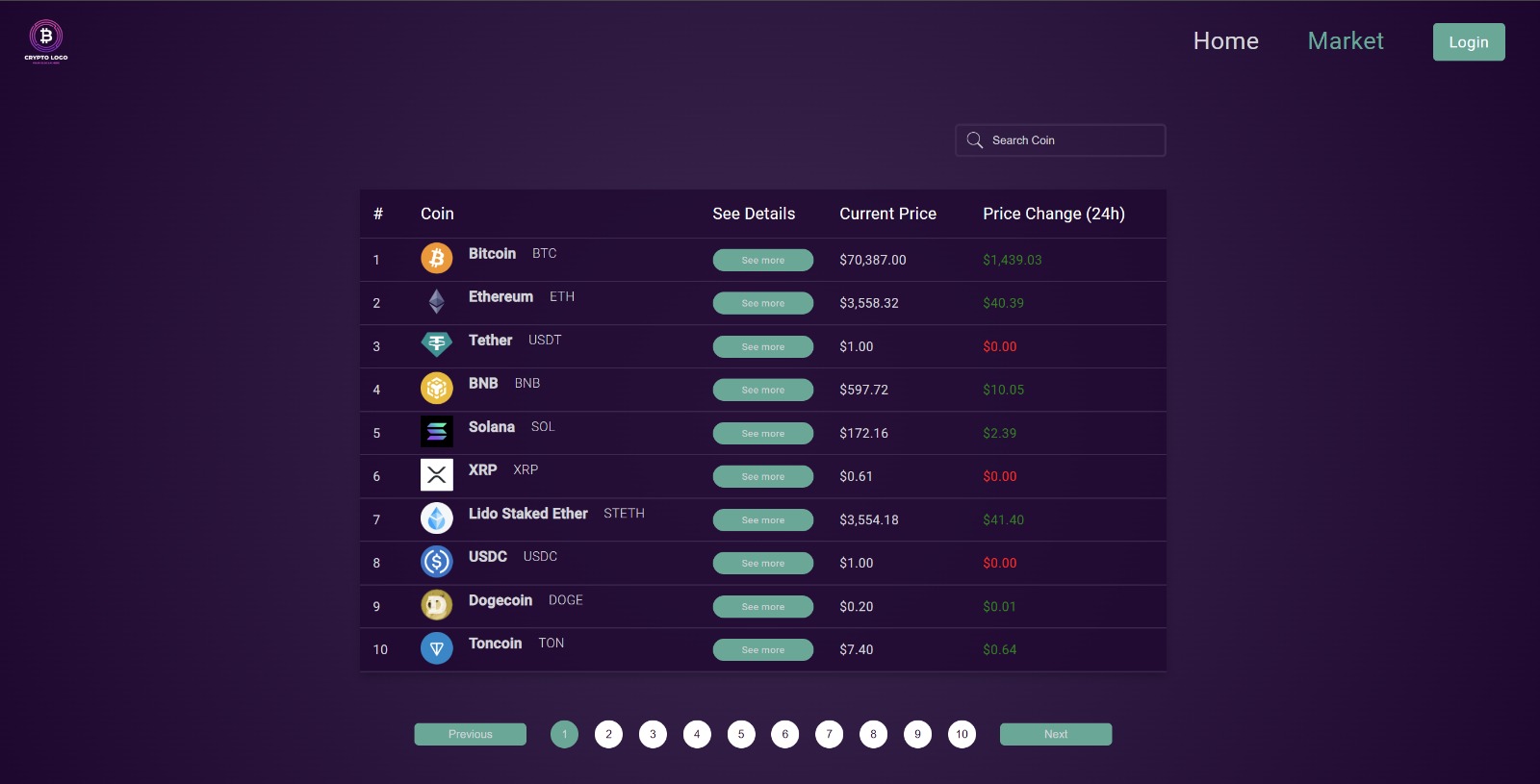Go to page 7

830,734
